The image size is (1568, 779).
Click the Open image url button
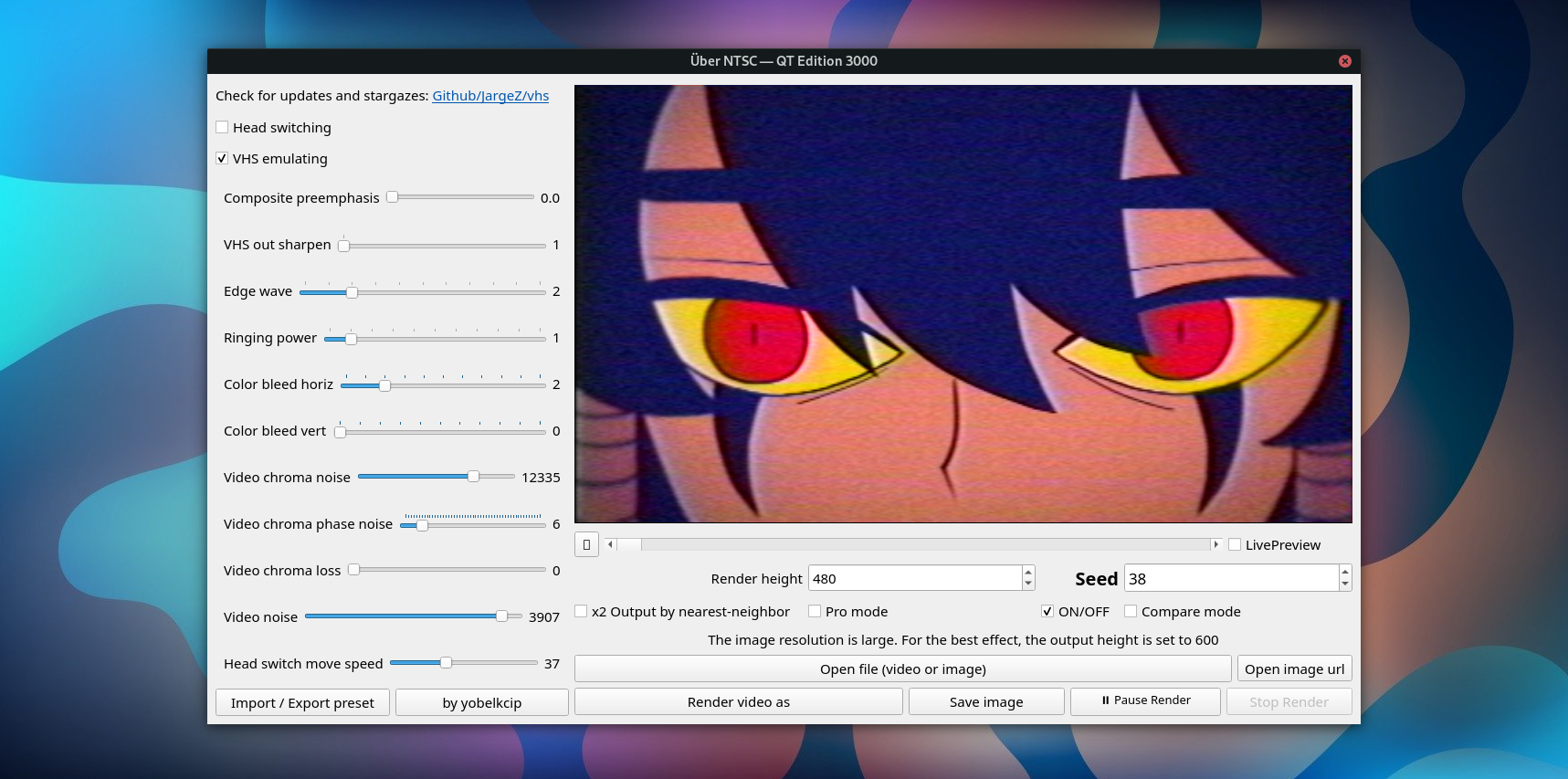[x=1295, y=668]
